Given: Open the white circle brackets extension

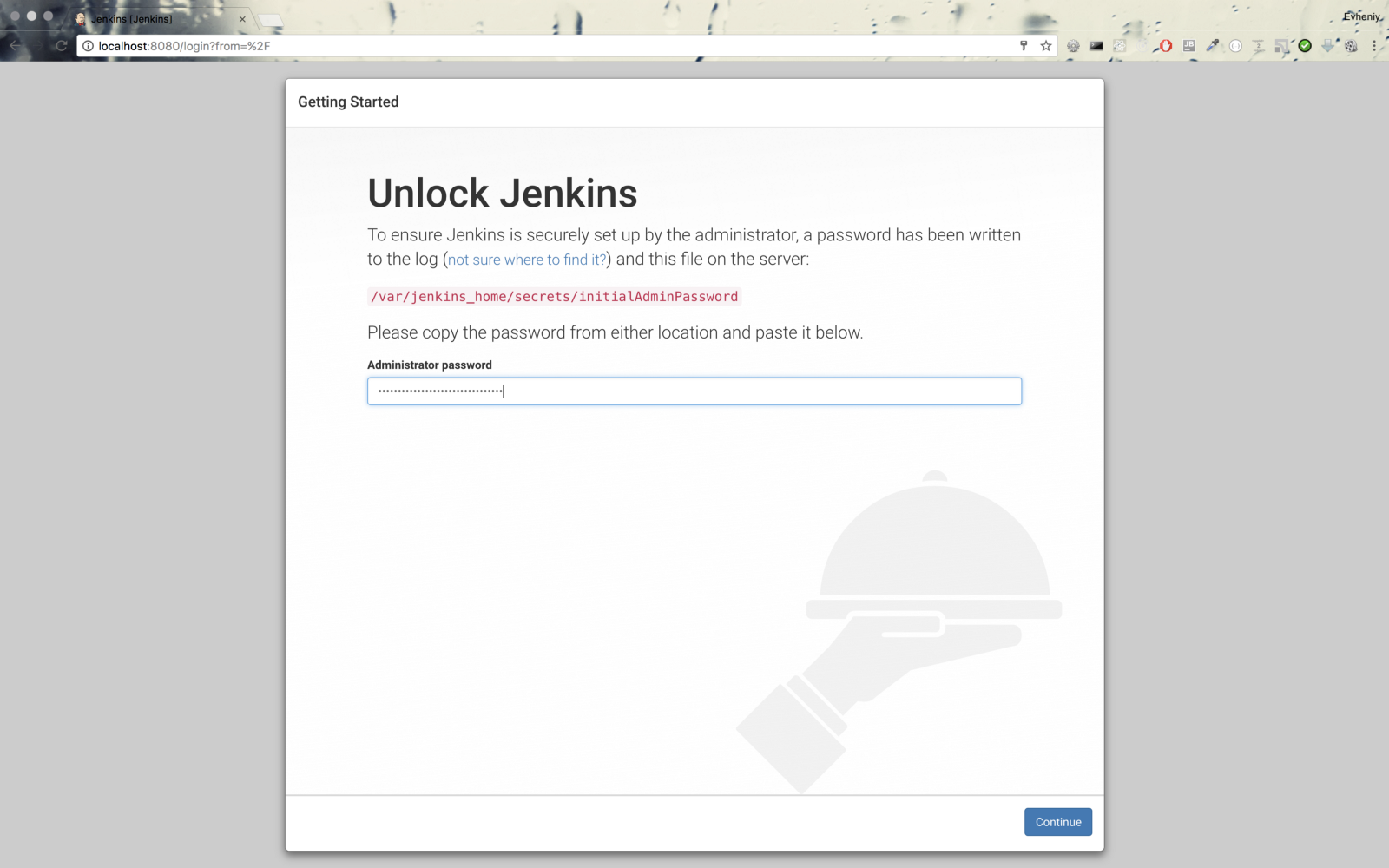Looking at the screenshot, I should (1235, 46).
